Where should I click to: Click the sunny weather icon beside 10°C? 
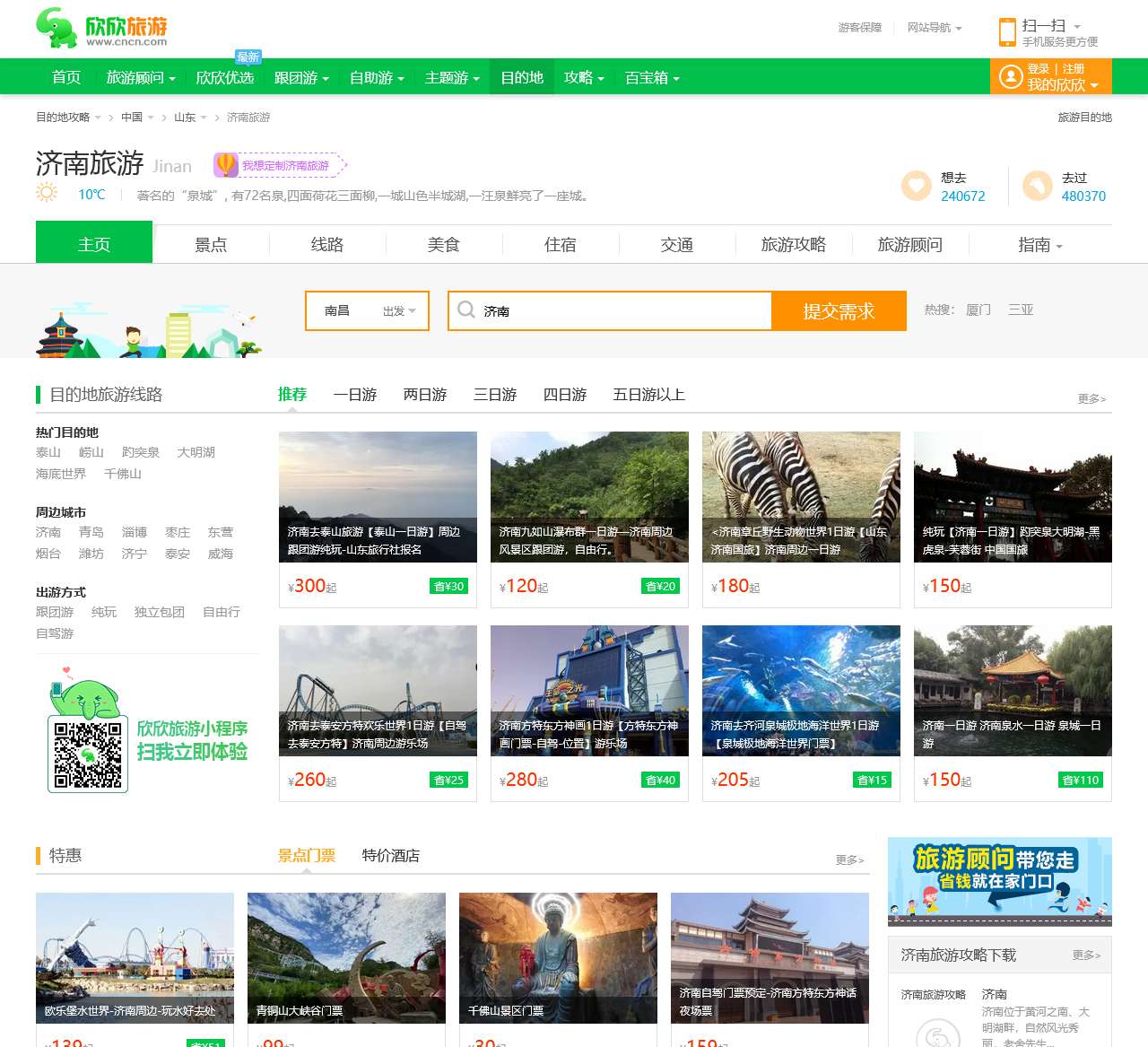point(45,191)
